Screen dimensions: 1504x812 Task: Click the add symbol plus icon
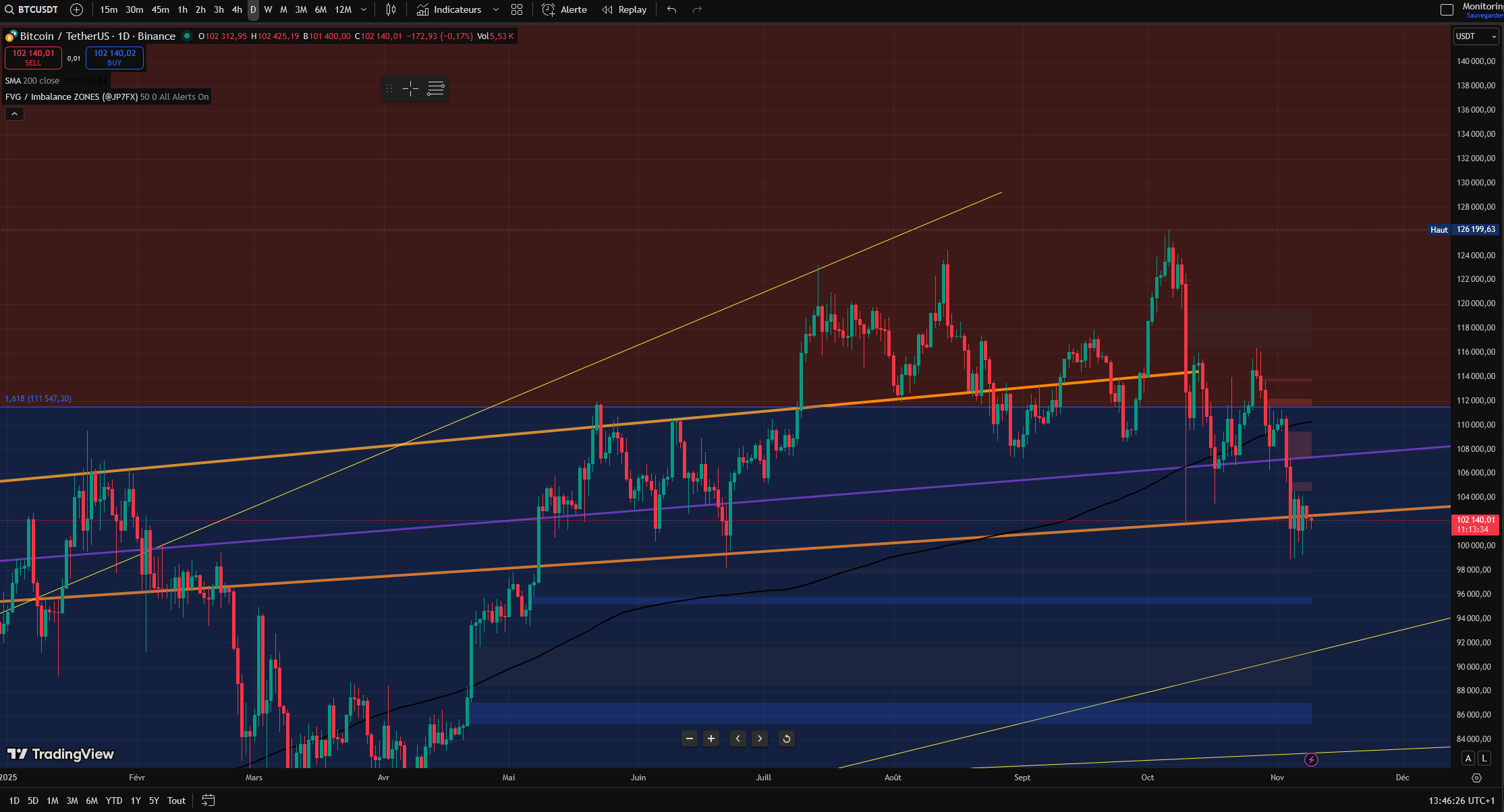(x=76, y=9)
